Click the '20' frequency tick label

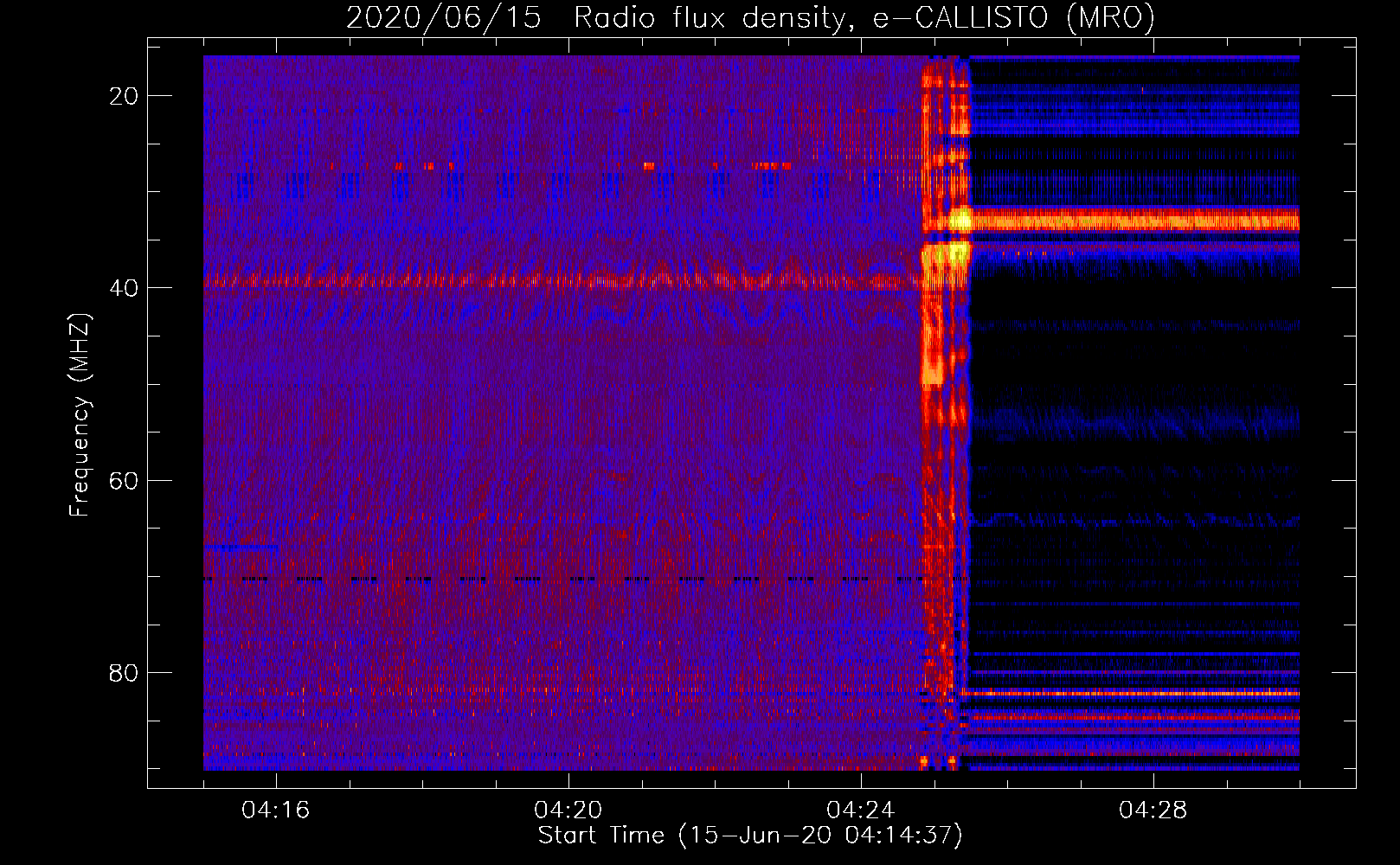124,96
